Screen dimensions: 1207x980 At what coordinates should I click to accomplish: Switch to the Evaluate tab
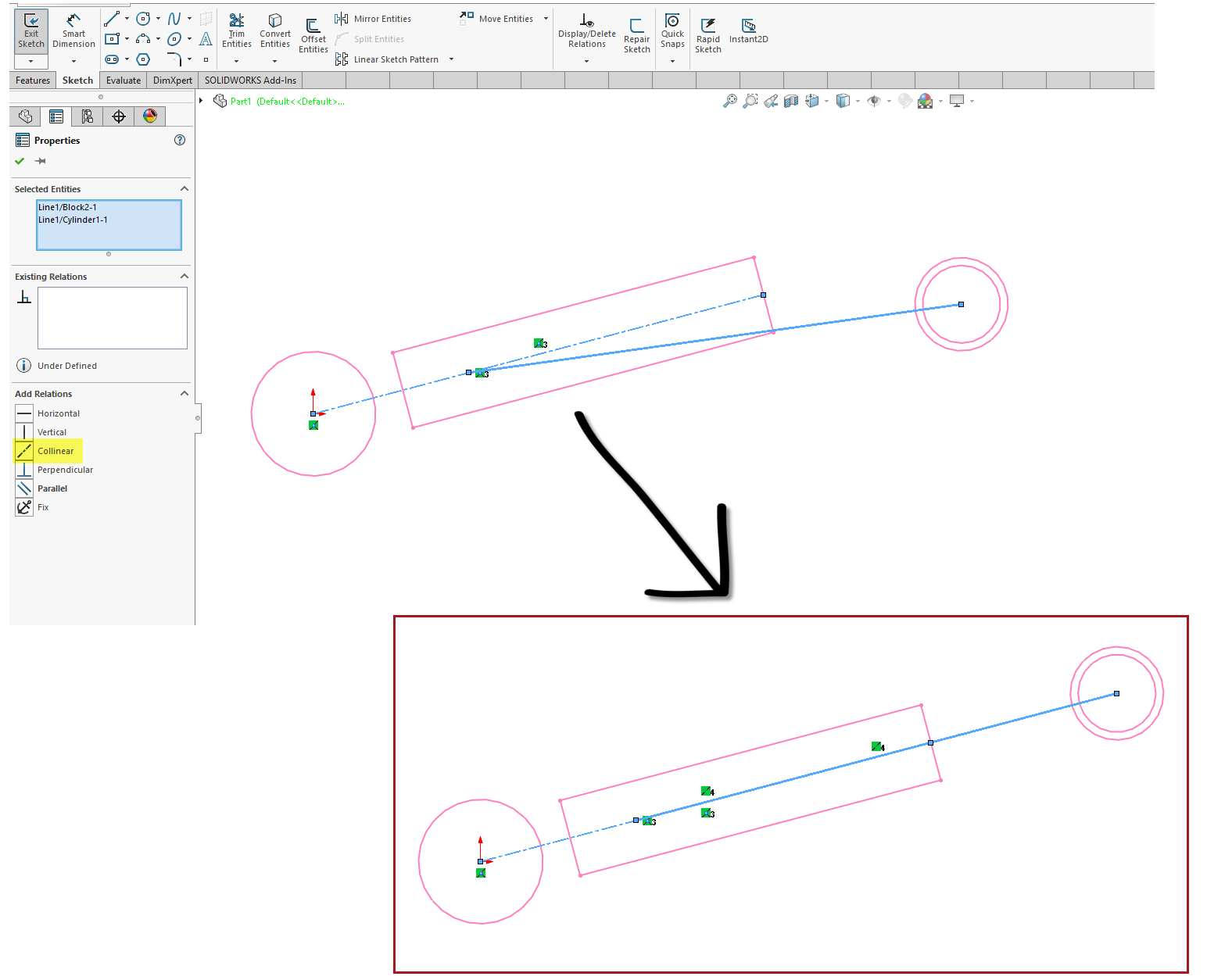coord(123,80)
